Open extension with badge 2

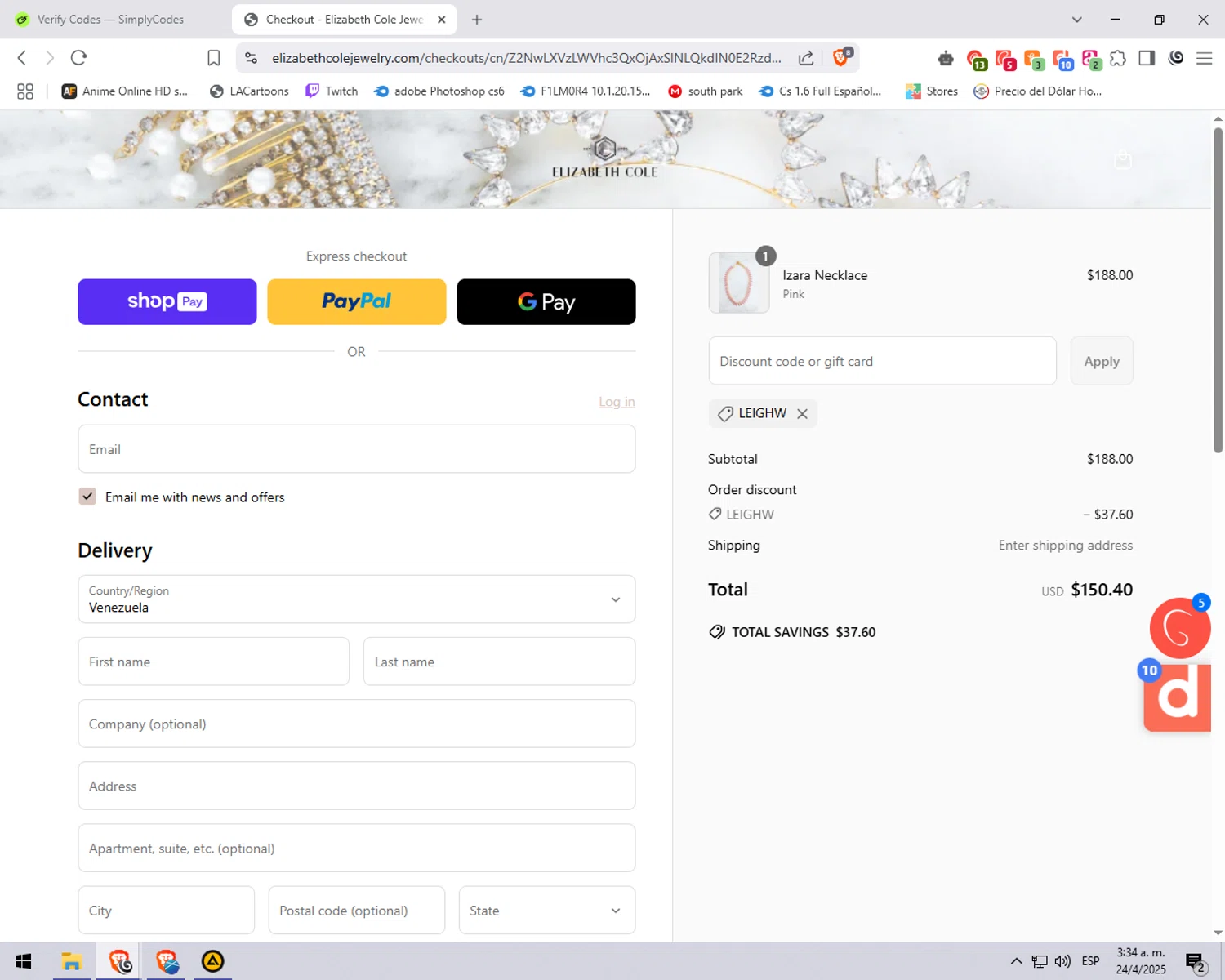[x=1091, y=60]
